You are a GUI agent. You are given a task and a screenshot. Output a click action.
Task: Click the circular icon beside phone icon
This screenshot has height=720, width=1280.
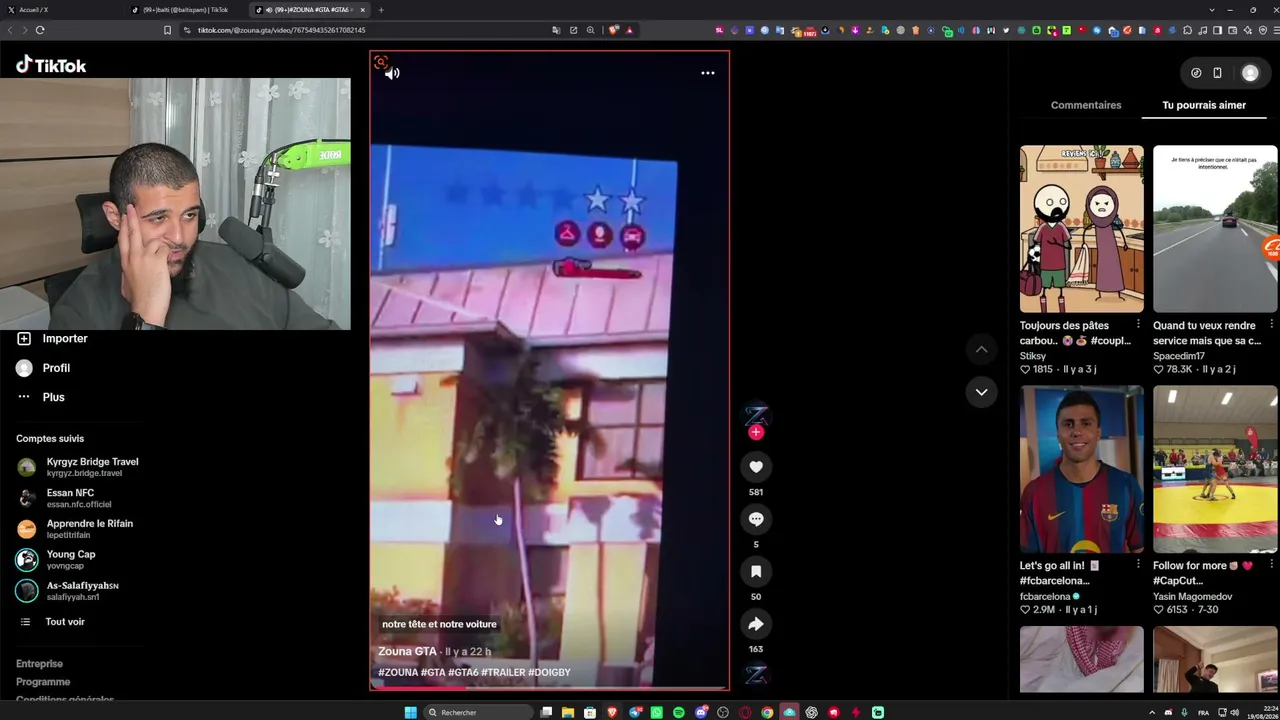[x=1196, y=73]
